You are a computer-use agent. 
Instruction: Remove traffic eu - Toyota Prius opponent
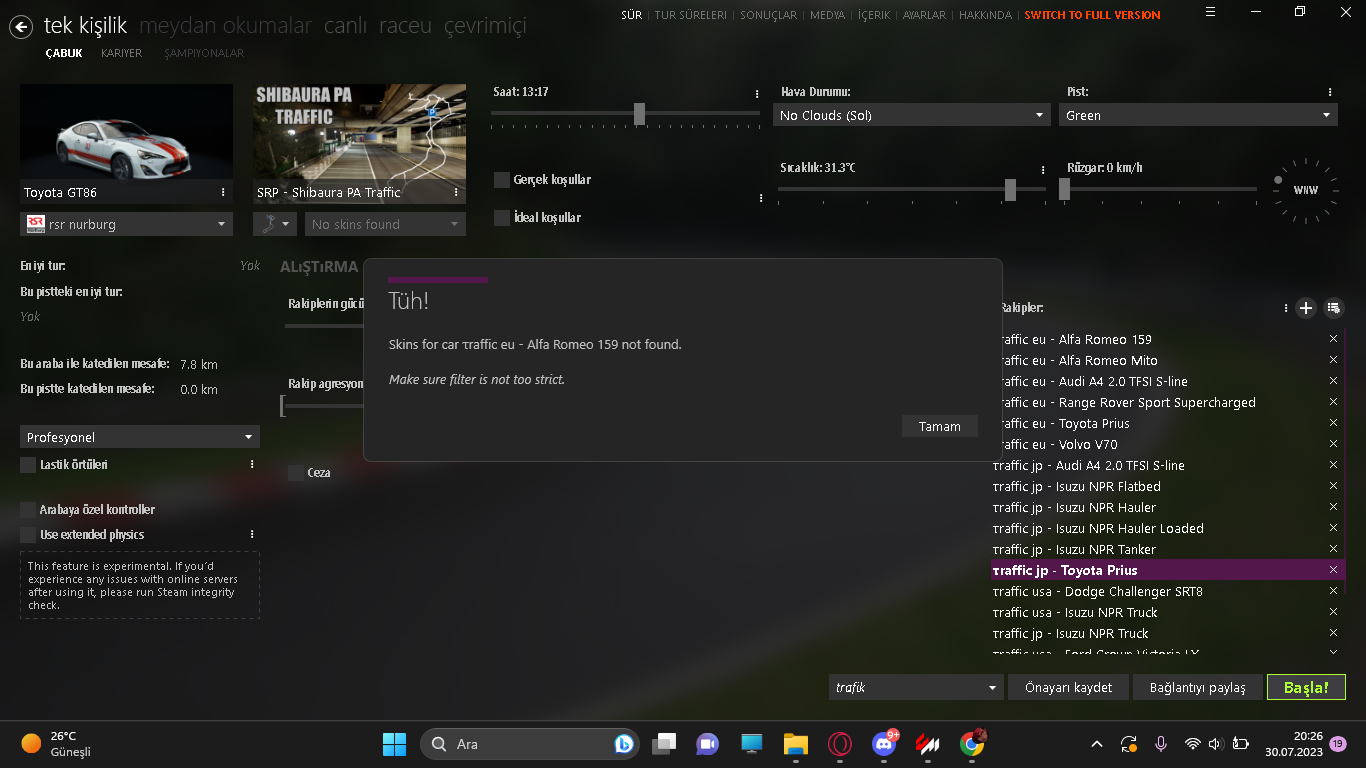point(1333,423)
